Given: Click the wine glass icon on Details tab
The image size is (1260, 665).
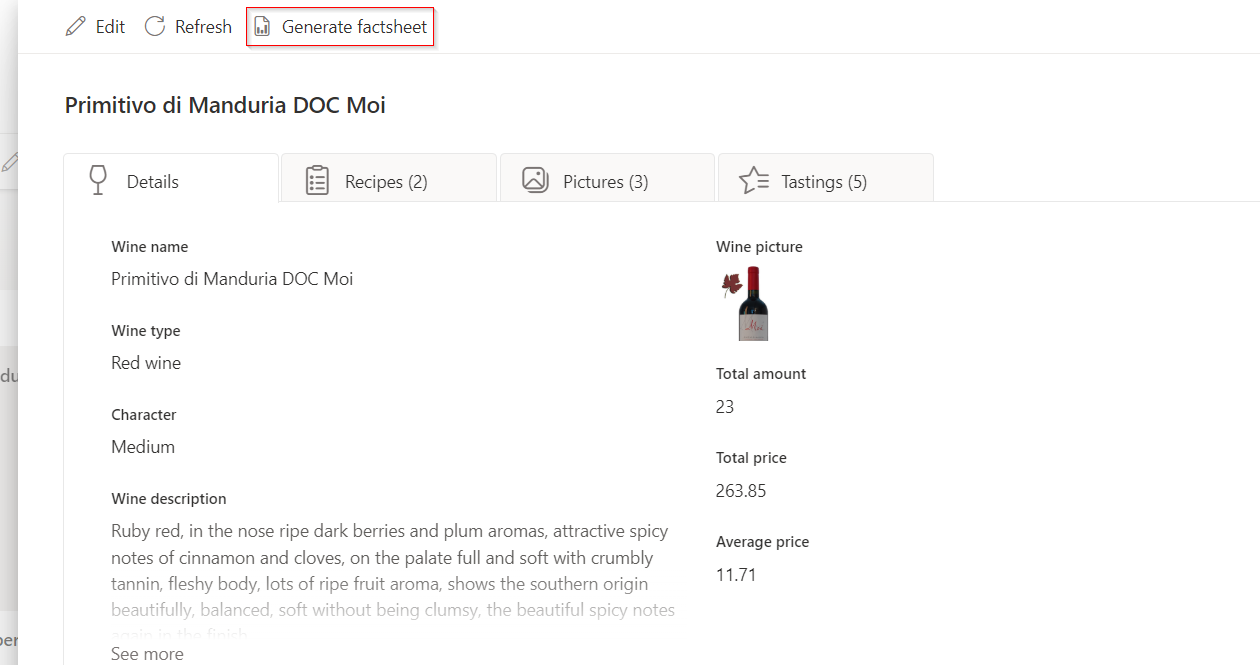Looking at the screenshot, I should 98,180.
